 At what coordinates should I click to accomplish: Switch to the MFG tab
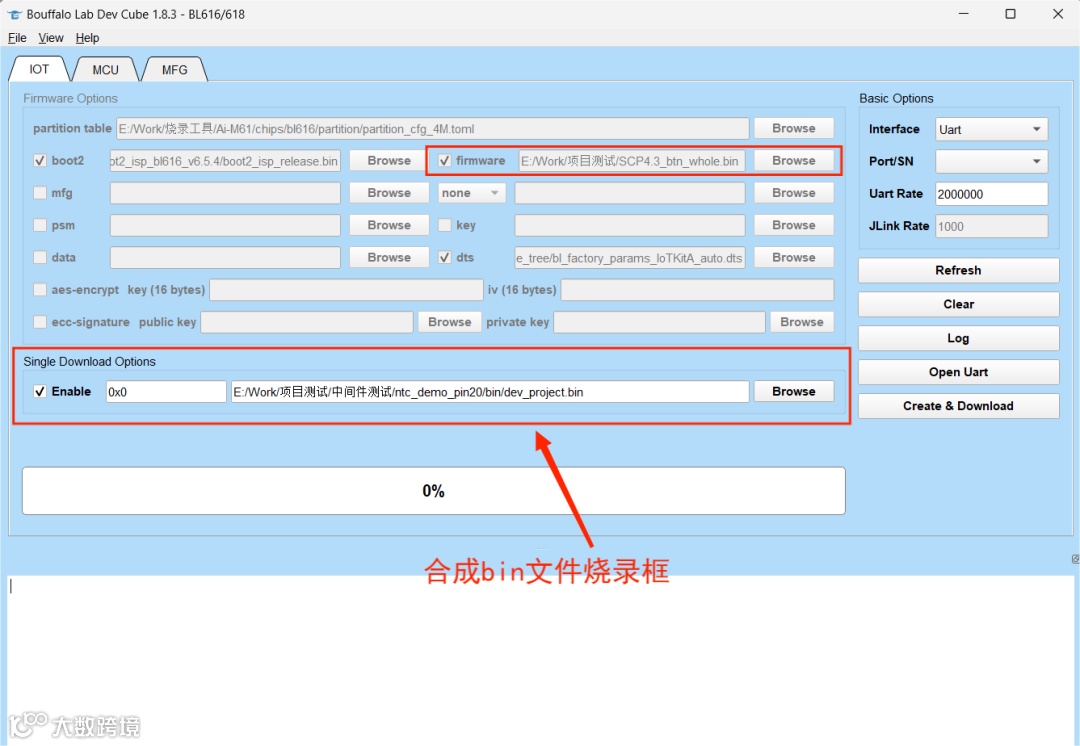pyautogui.click(x=174, y=69)
